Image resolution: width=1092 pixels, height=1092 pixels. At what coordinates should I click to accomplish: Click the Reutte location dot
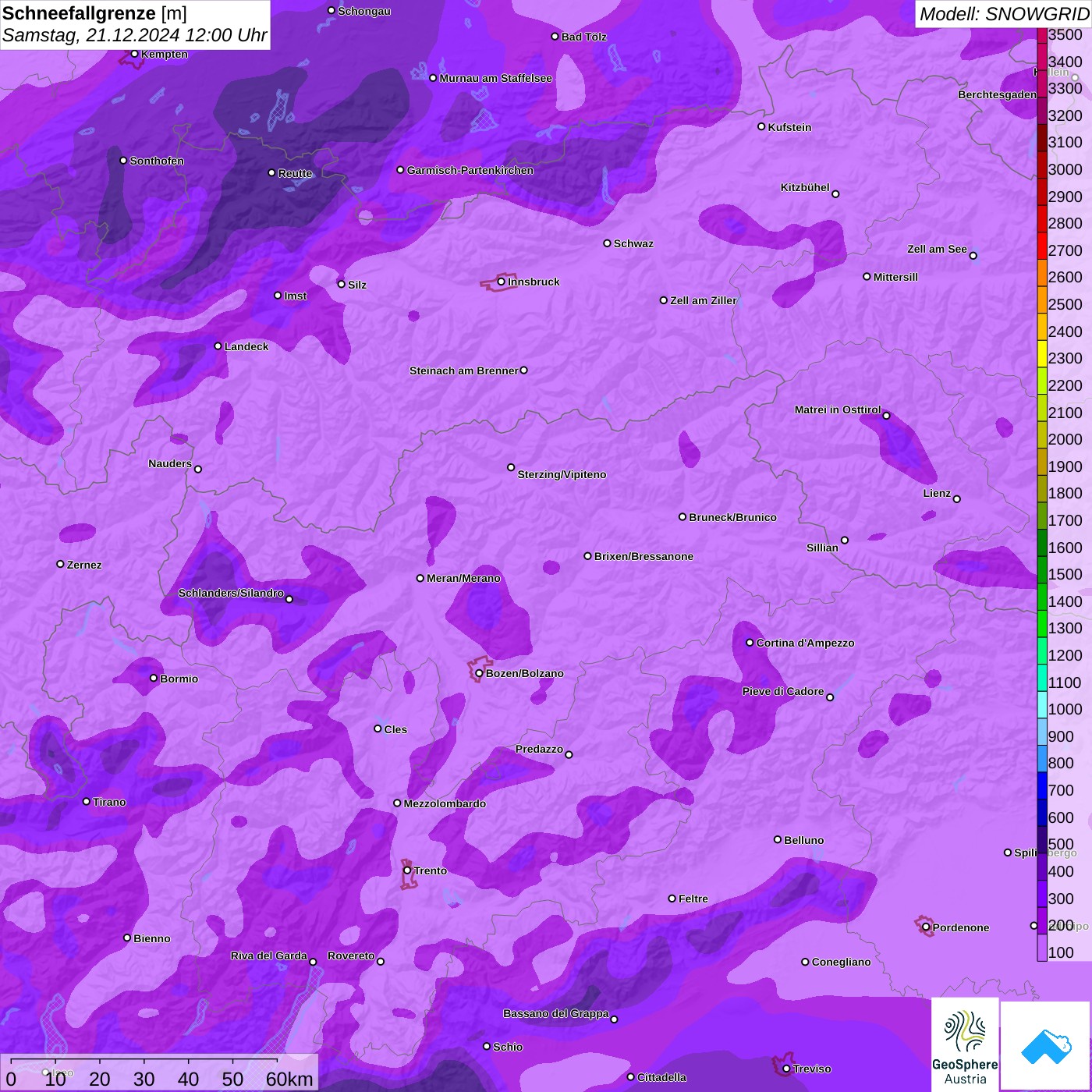pyautogui.click(x=271, y=173)
